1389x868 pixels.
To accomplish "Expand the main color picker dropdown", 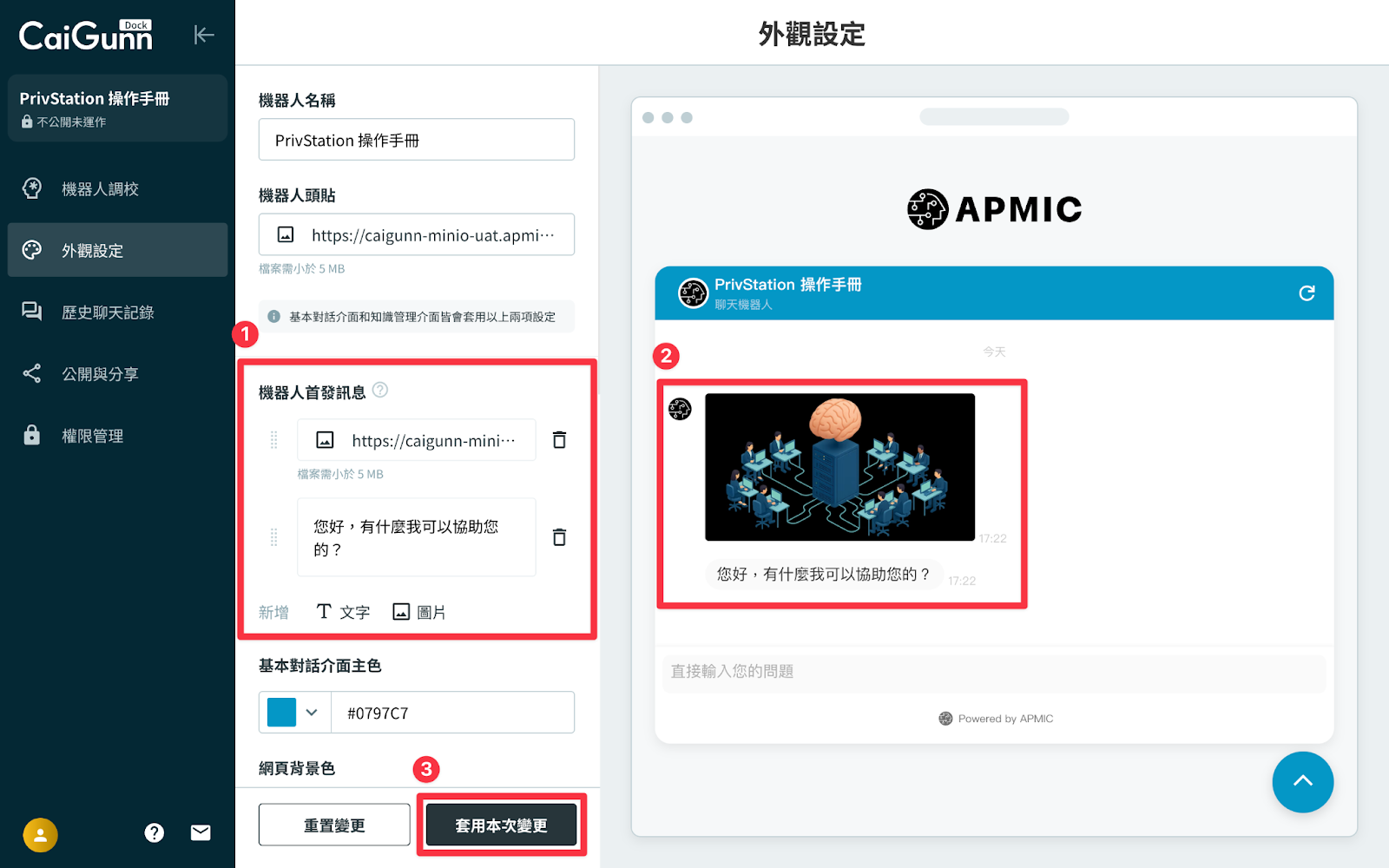I will pos(312,713).
